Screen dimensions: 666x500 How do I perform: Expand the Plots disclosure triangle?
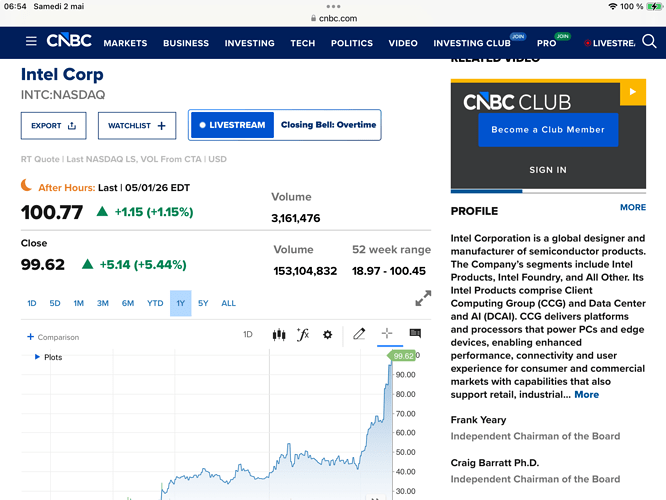(x=37, y=357)
